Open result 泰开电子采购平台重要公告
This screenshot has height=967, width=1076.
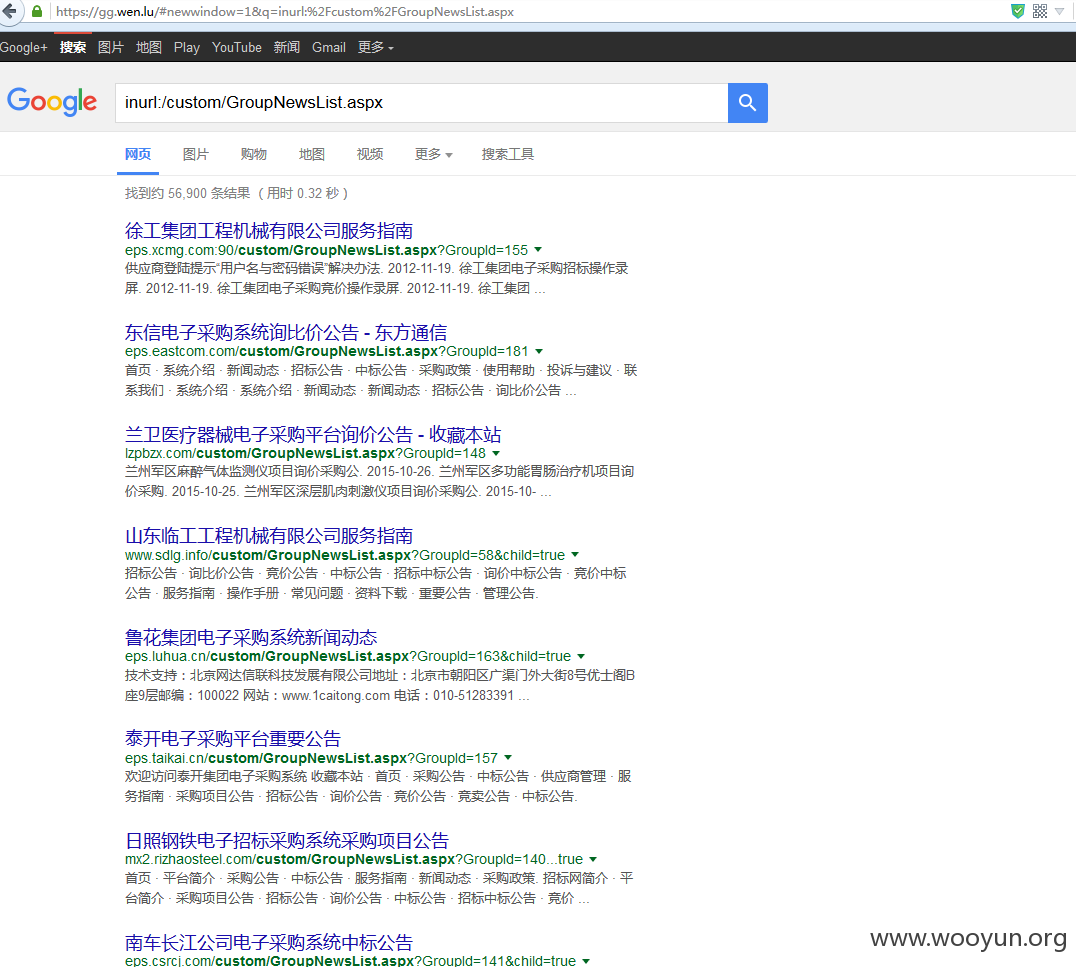233,738
